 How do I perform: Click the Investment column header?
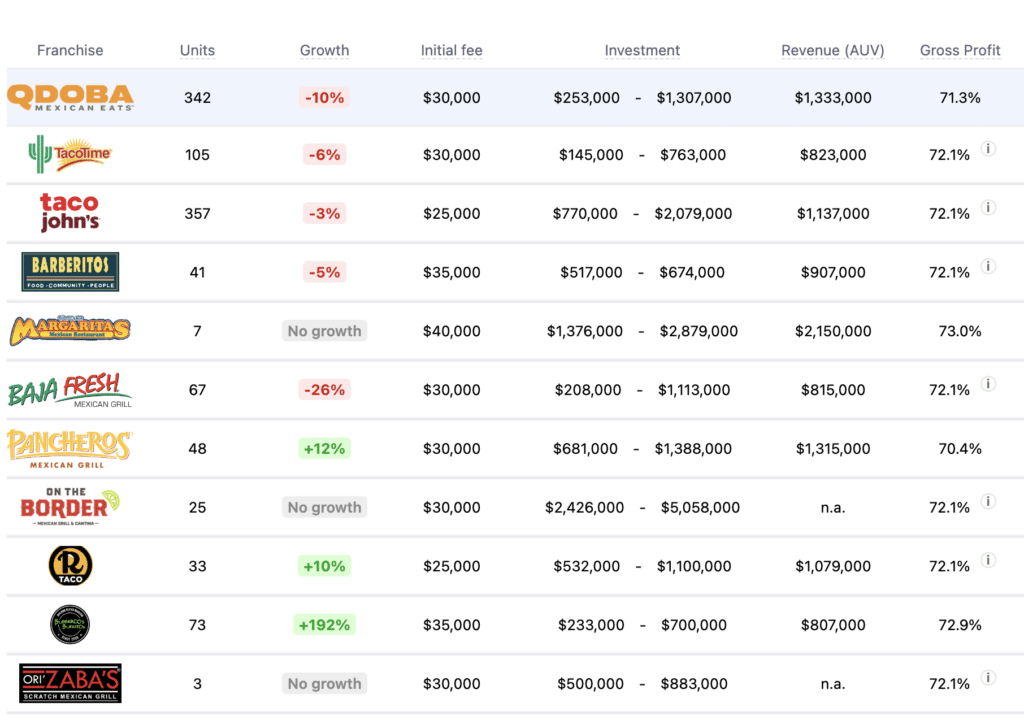(642, 50)
